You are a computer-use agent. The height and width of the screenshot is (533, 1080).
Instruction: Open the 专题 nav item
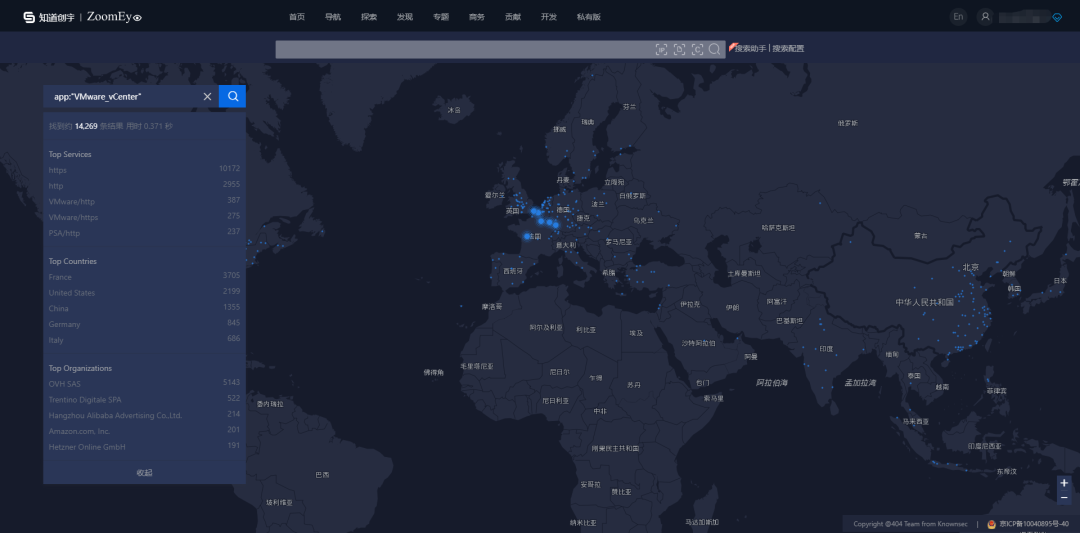pyautogui.click(x=441, y=17)
